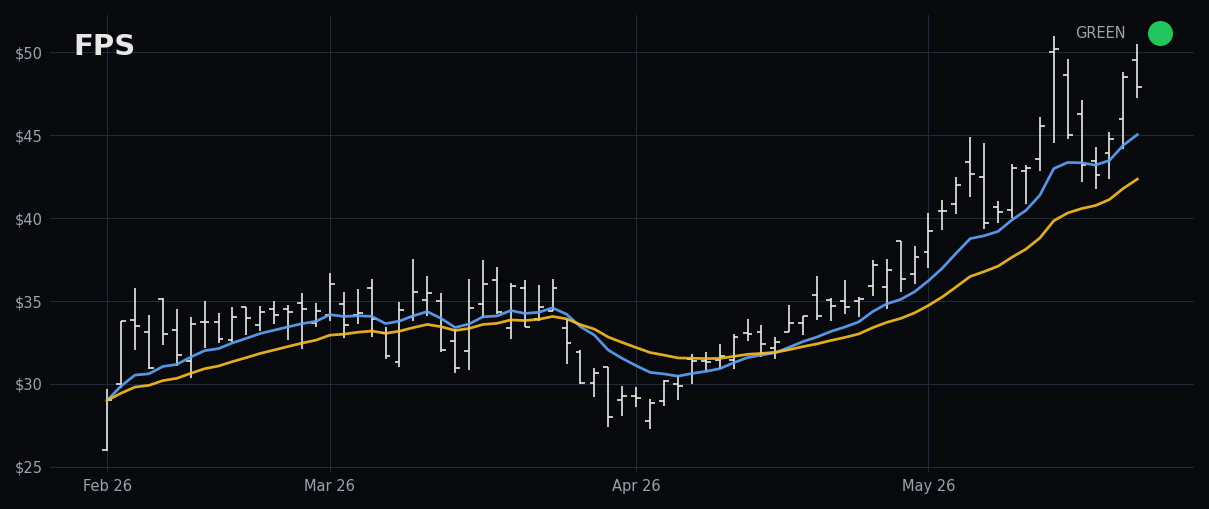This screenshot has height=509, width=1209.
Task: Click the May 26 date label
Action: coord(928,486)
